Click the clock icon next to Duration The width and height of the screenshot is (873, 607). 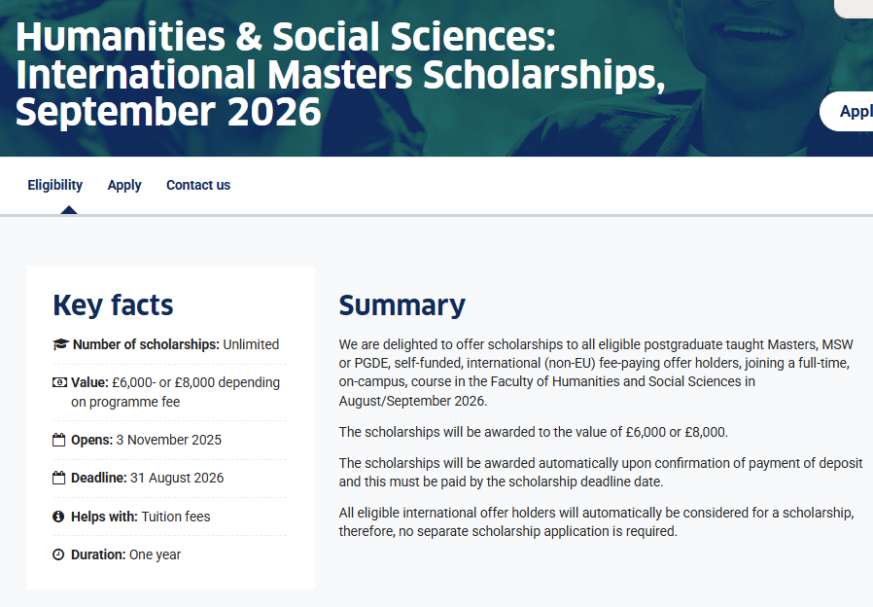(59, 555)
